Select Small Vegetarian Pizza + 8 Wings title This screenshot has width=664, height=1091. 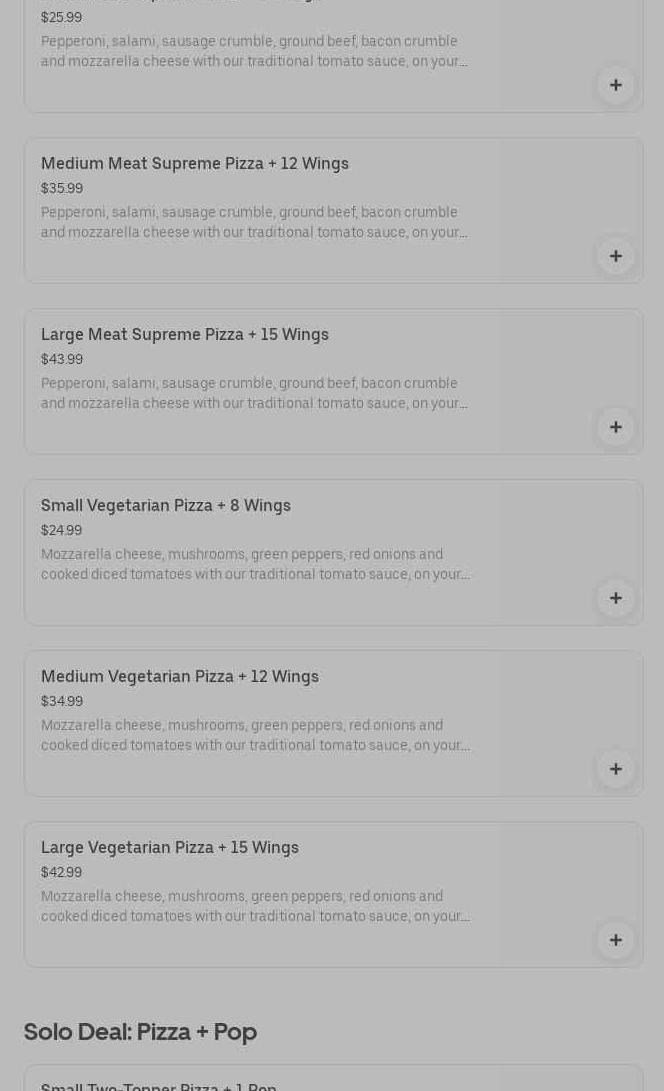point(166,505)
